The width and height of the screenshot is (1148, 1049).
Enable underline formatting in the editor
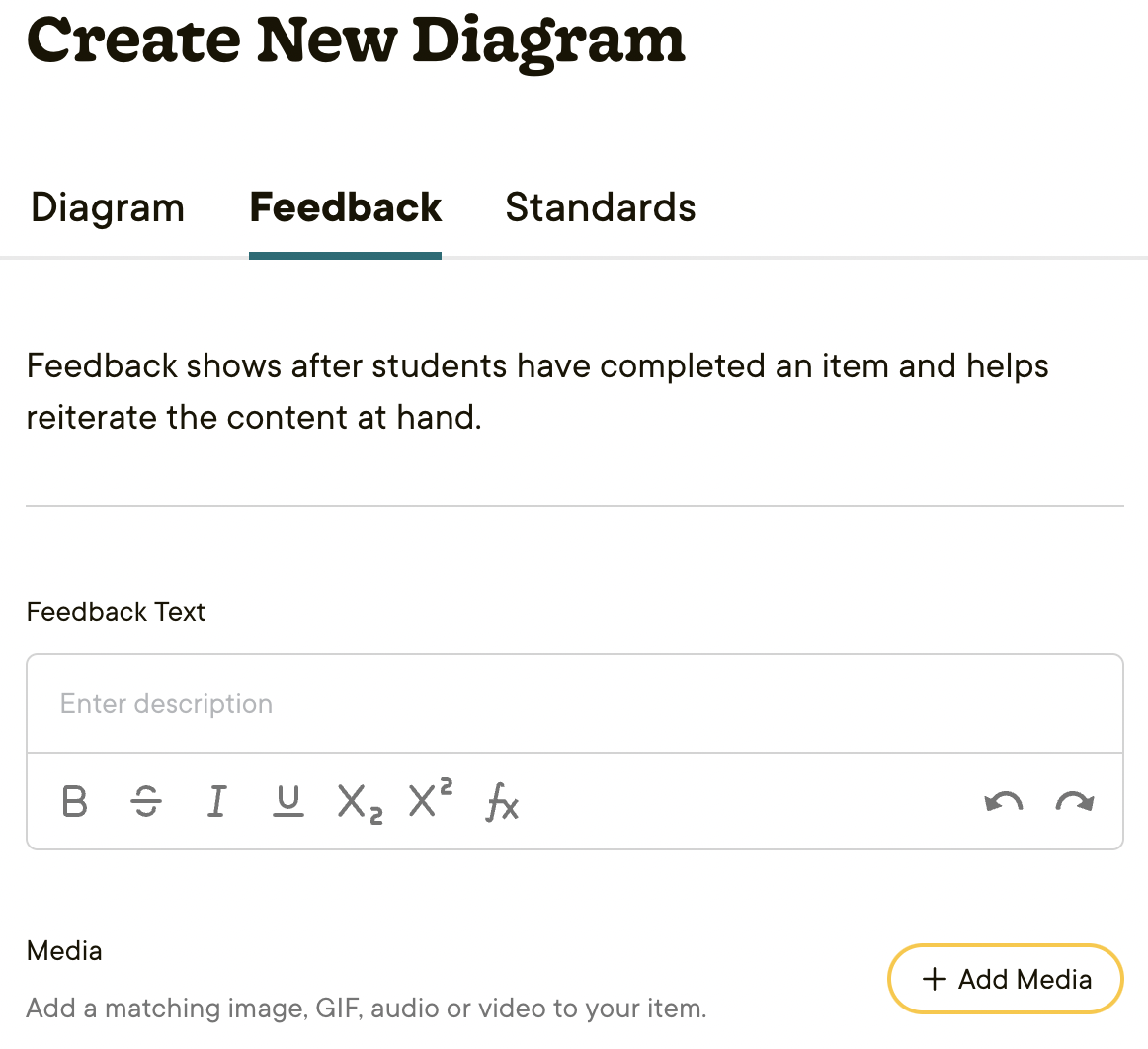287,801
